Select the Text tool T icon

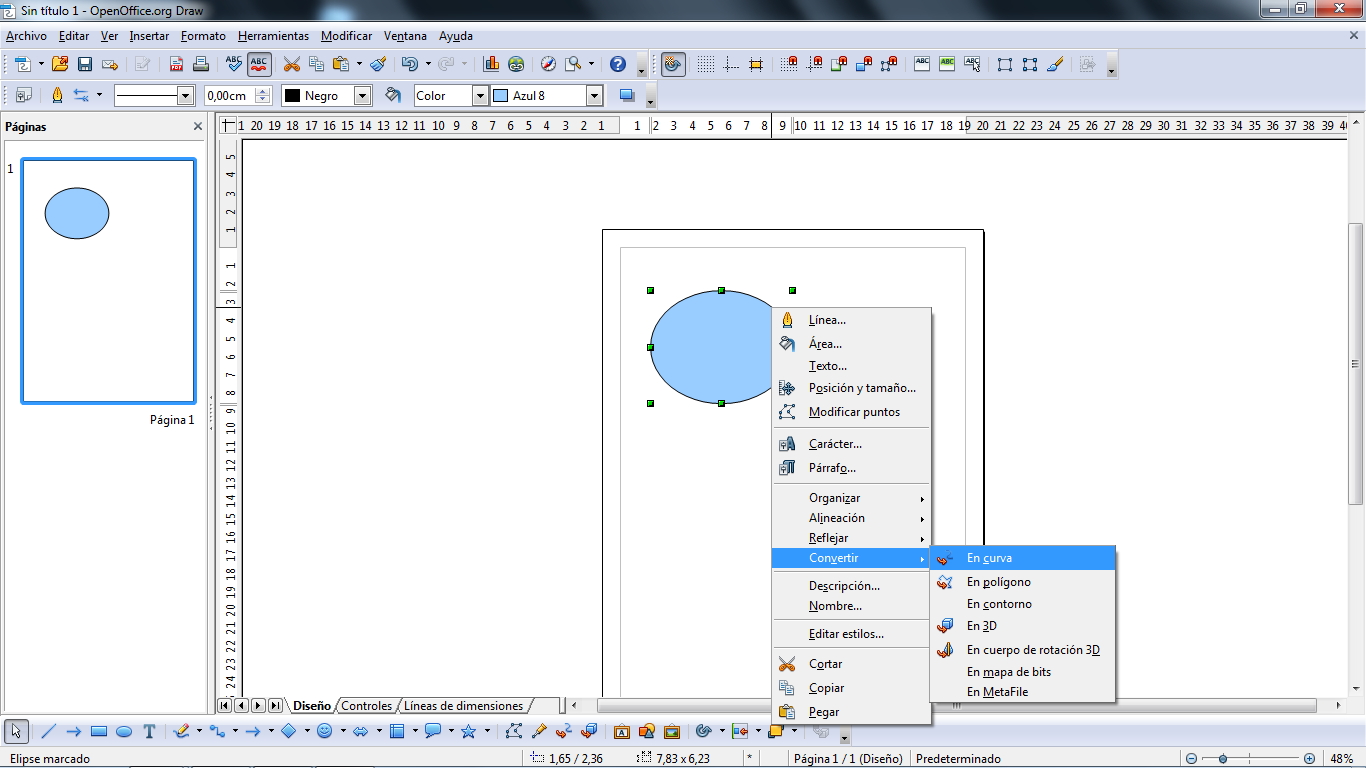[149, 731]
